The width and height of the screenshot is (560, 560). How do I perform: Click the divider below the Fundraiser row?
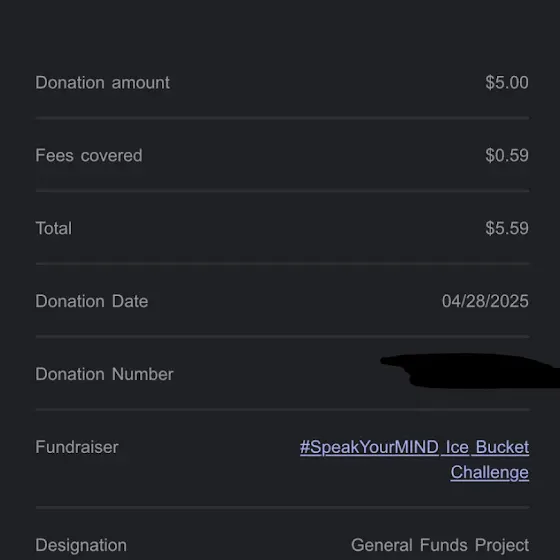(282, 507)
